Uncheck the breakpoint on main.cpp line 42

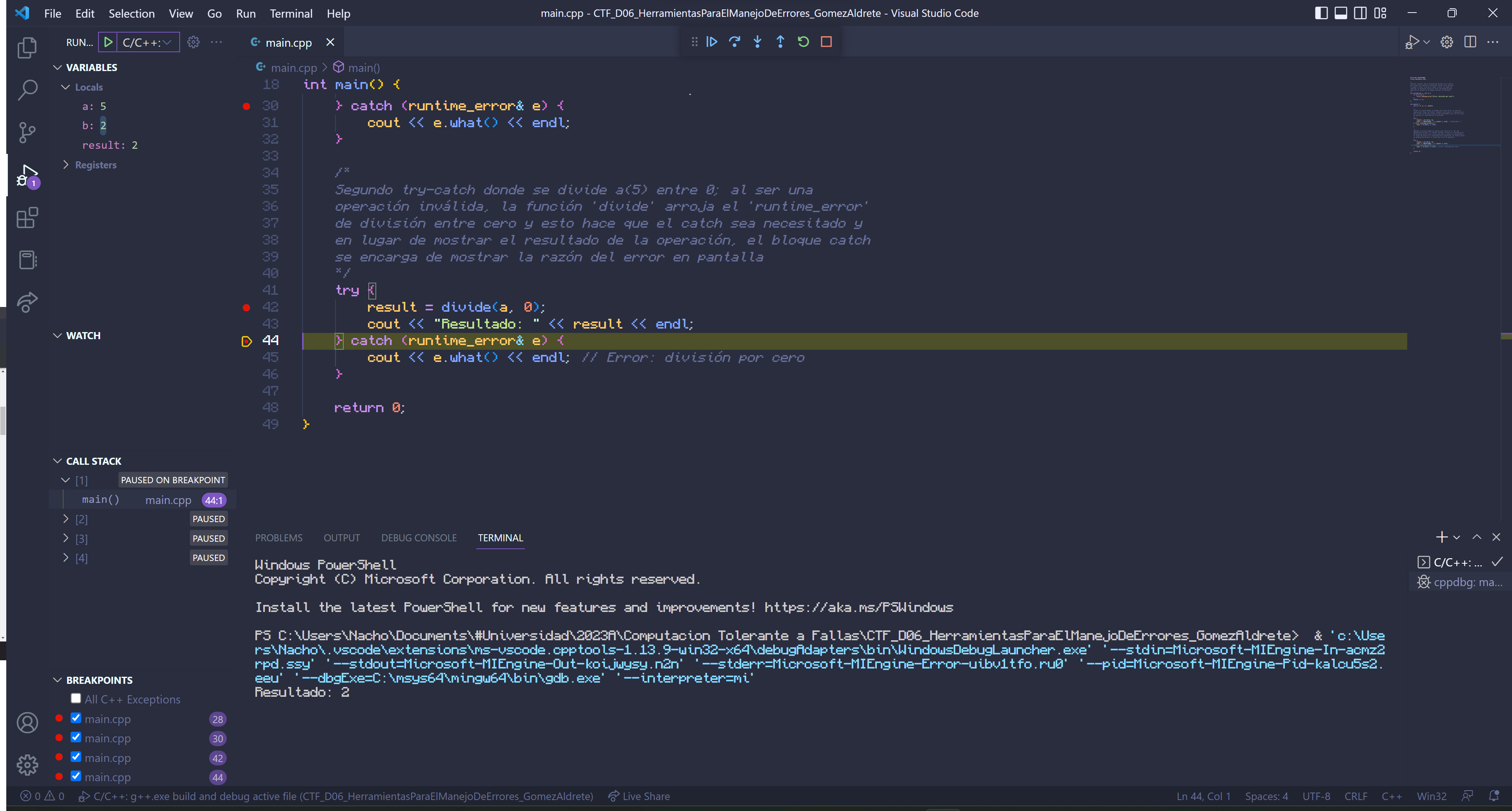pos(76,757)
